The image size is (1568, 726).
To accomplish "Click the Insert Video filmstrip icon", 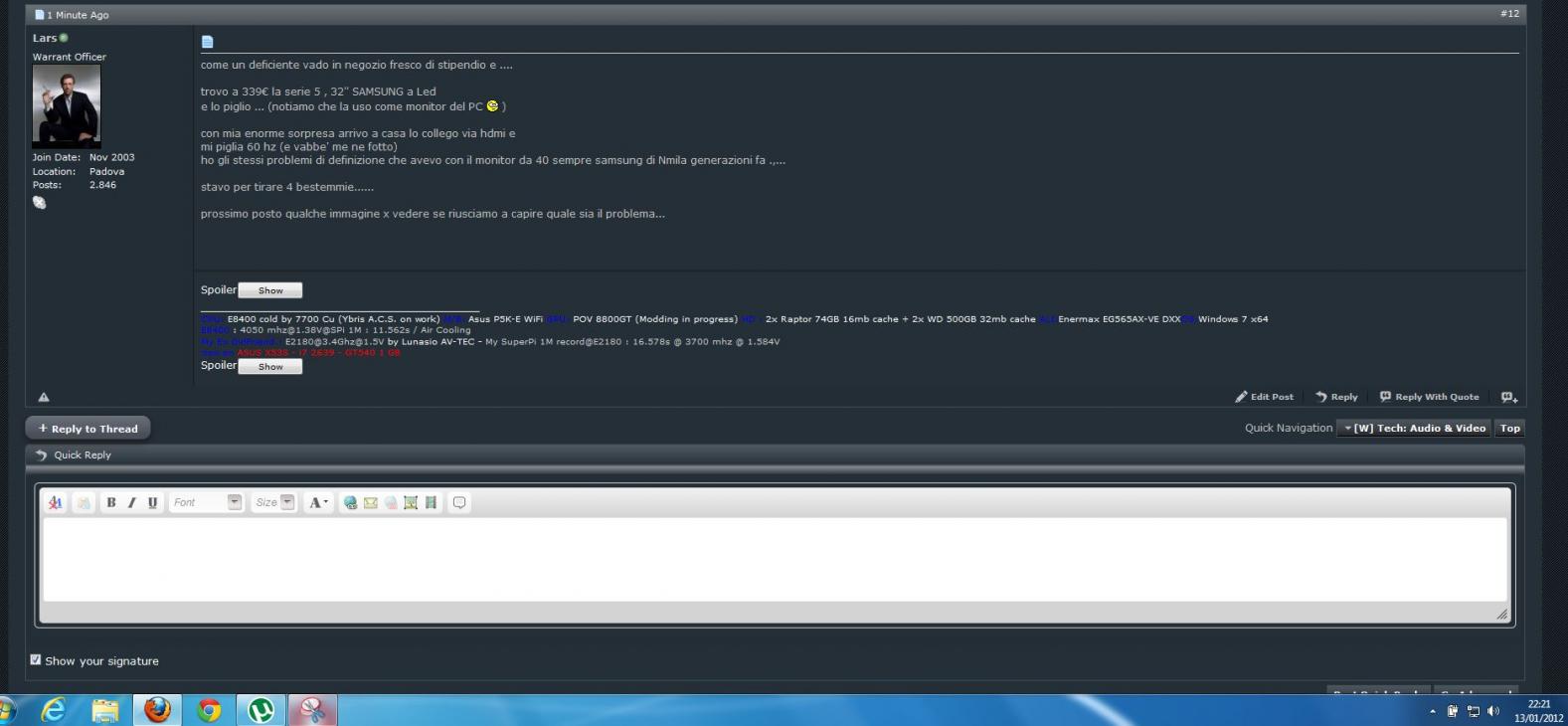I will pyautogui.click(x=431, y=503).
